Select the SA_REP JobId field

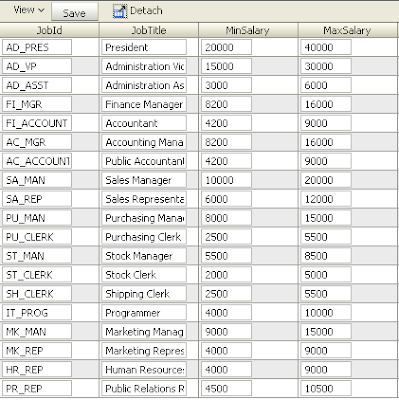click(37, 199)
